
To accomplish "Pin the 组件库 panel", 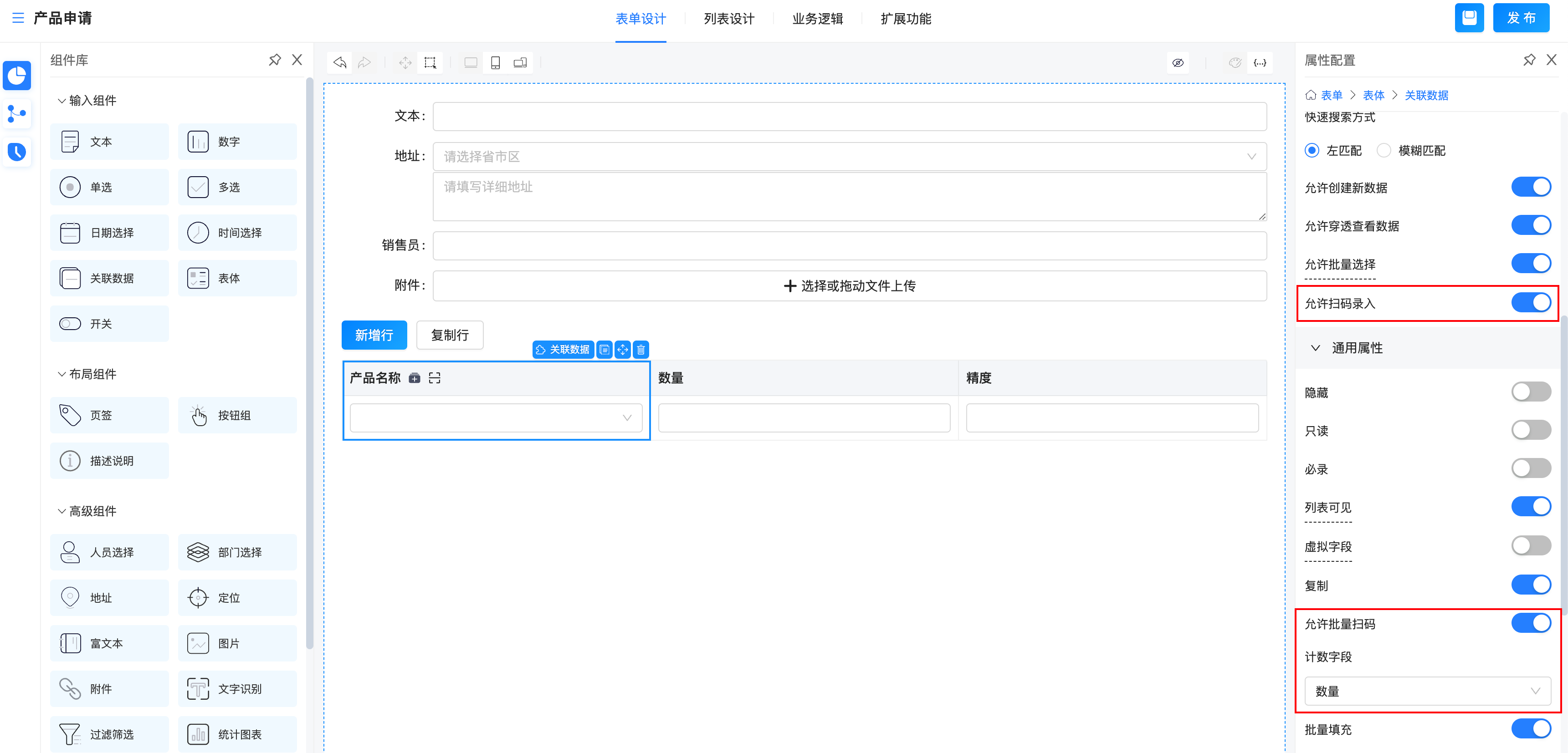I will pos(275,60).
